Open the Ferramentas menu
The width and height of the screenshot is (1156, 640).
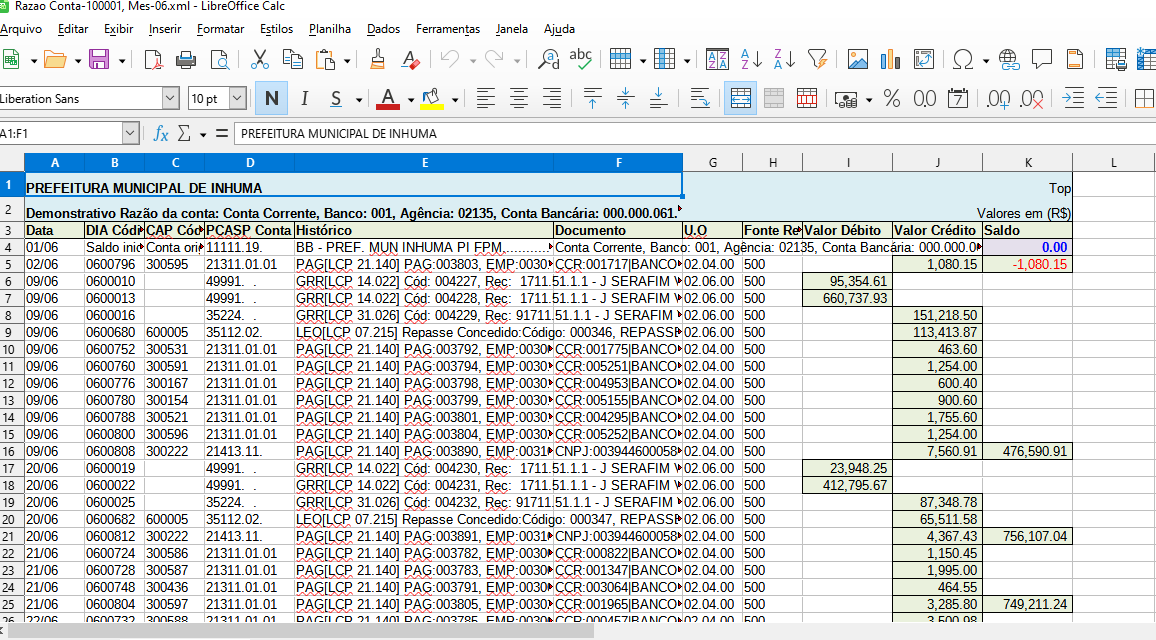(447, 29)
